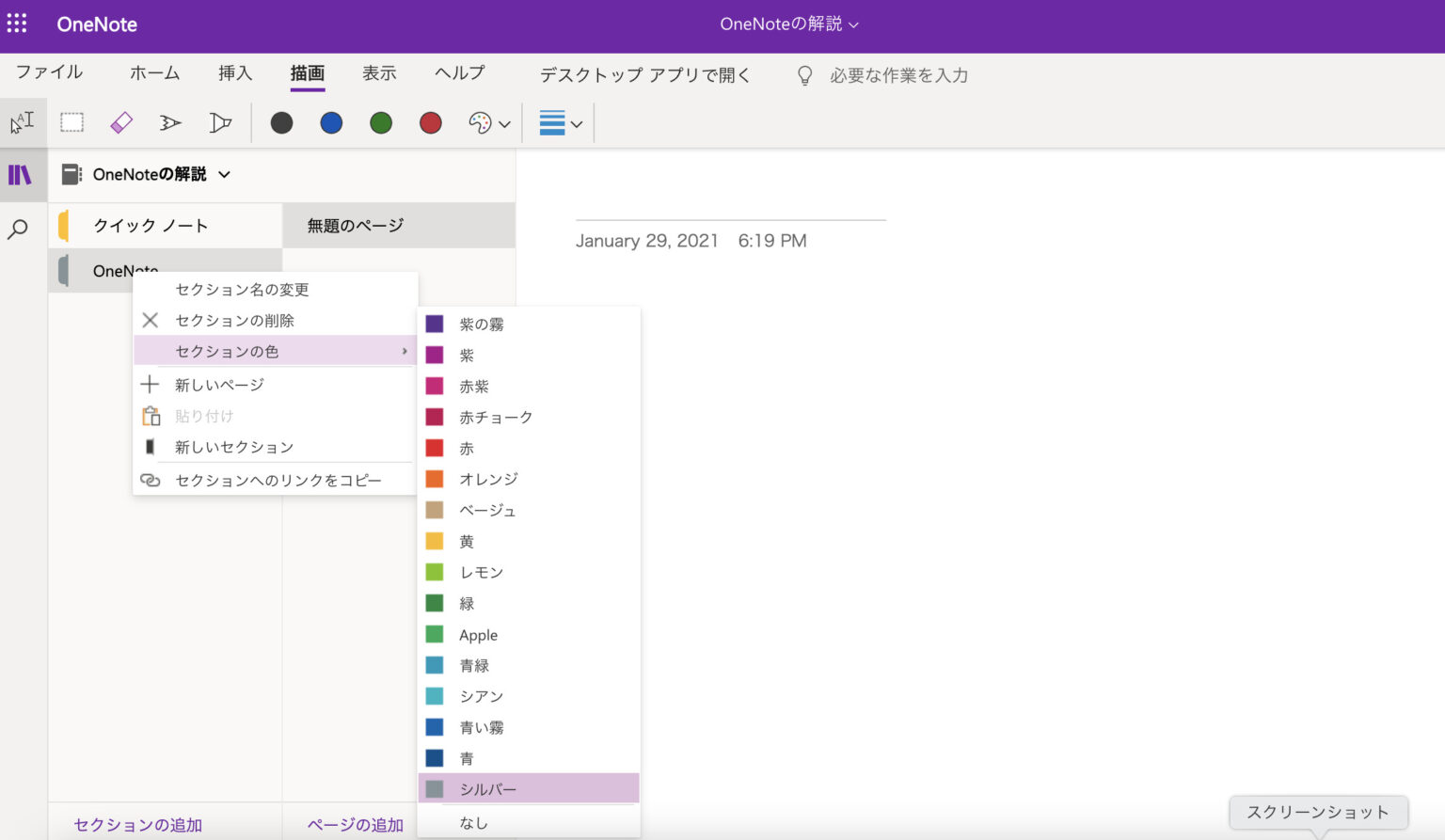Choose セクションの削除 menu item

coord(275,321)
